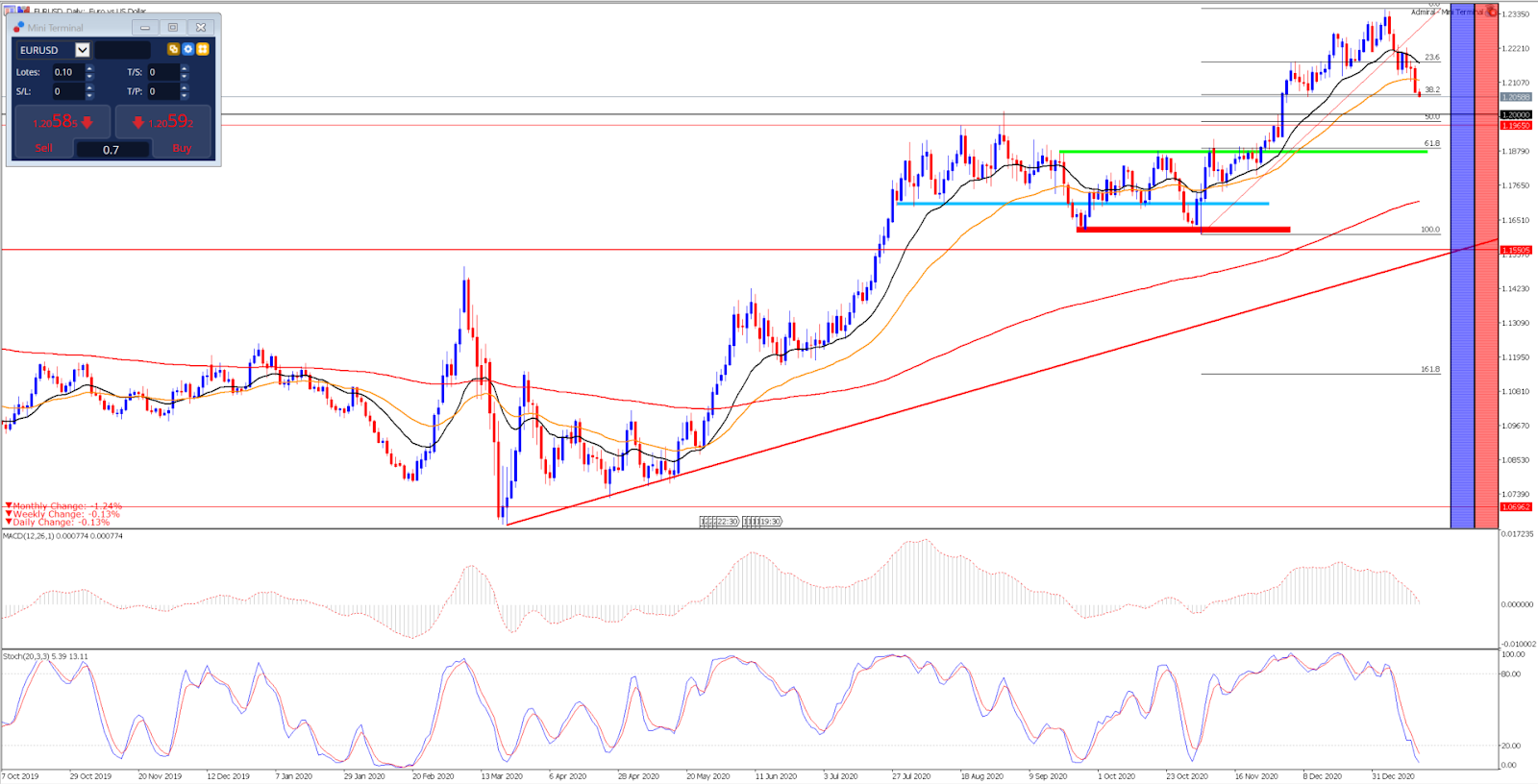Decrease S/L with the down stepper arrow
Viewport: 1538px width, 784px height.
[x=89, y=95]
